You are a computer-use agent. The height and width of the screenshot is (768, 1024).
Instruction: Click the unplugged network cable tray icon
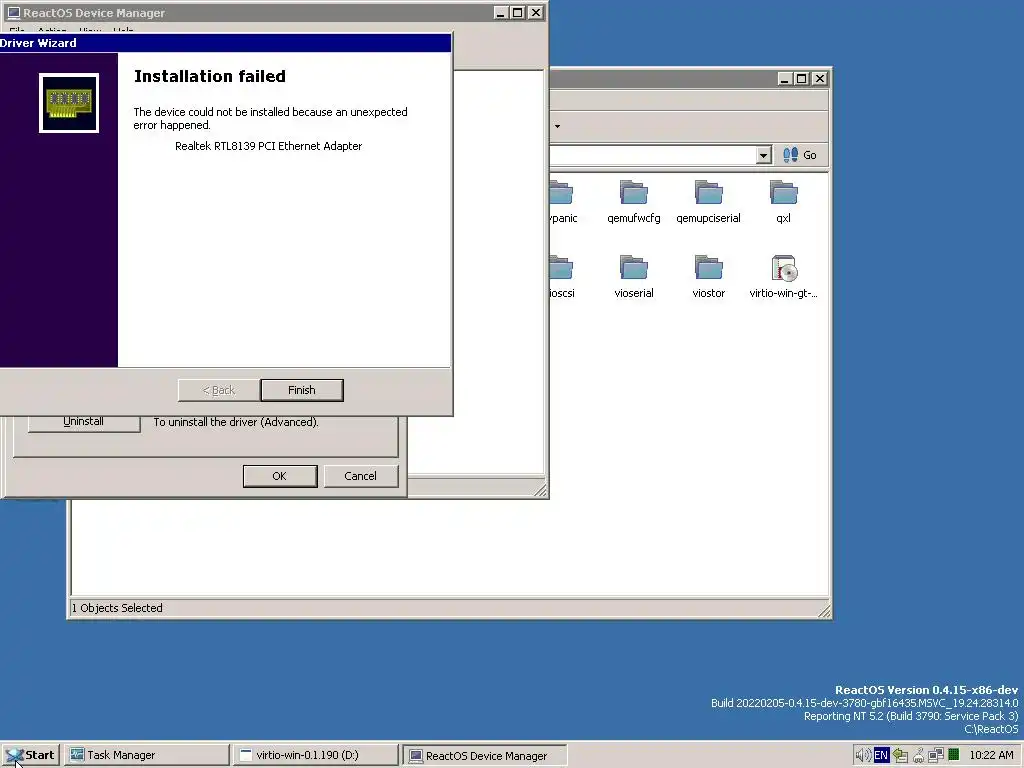[918, 755]
